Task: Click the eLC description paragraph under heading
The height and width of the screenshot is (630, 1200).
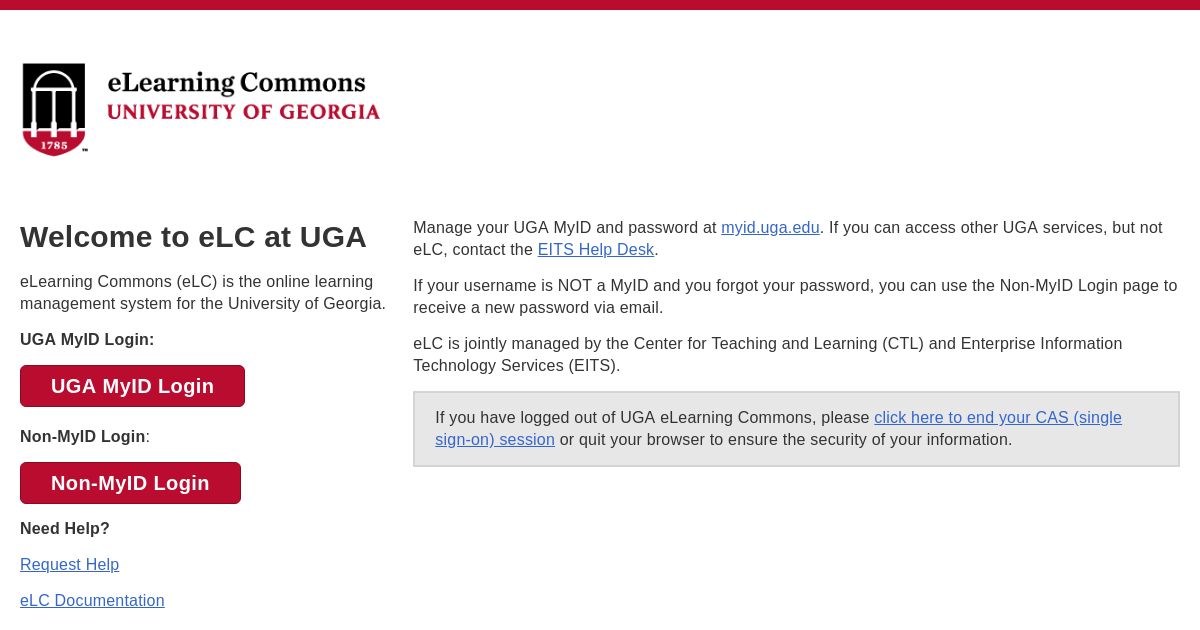Action: pos(203,293)
